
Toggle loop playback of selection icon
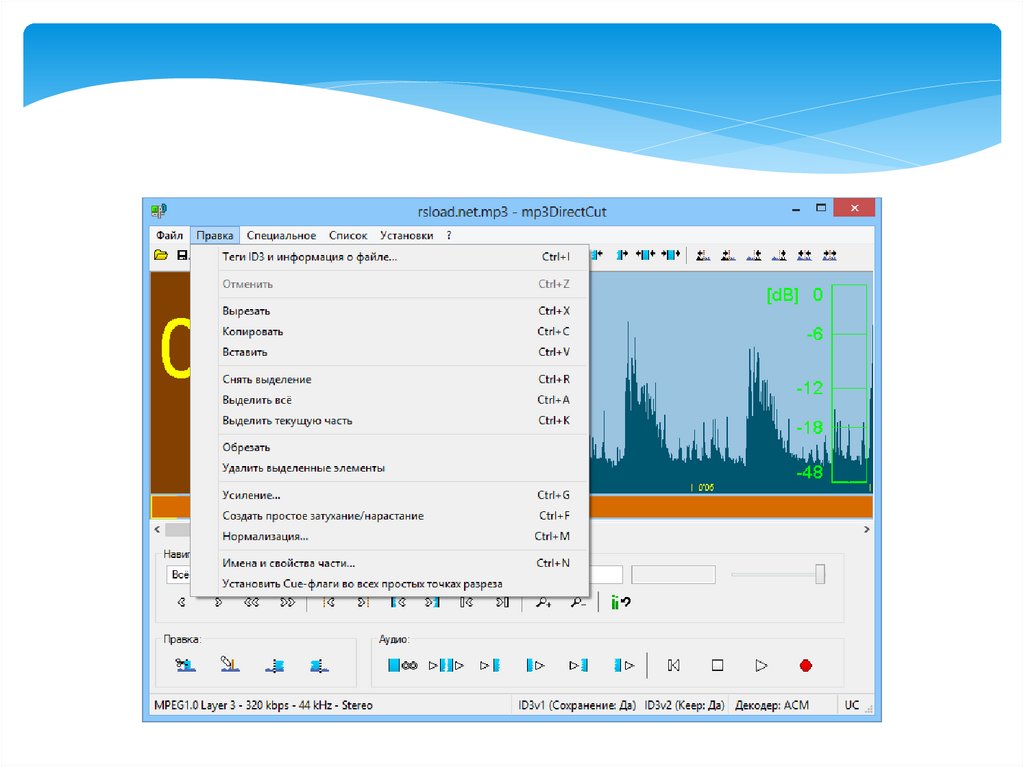[402, 665]
